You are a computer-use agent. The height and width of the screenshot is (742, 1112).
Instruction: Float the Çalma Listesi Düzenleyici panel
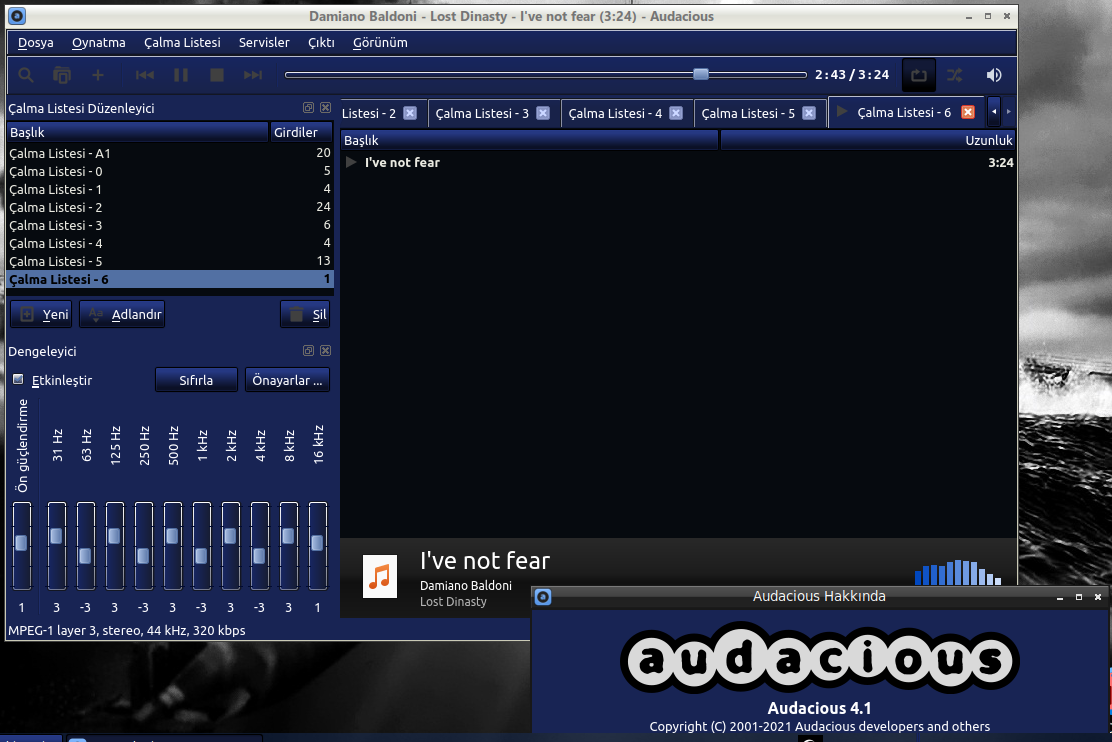click(308, 108)
